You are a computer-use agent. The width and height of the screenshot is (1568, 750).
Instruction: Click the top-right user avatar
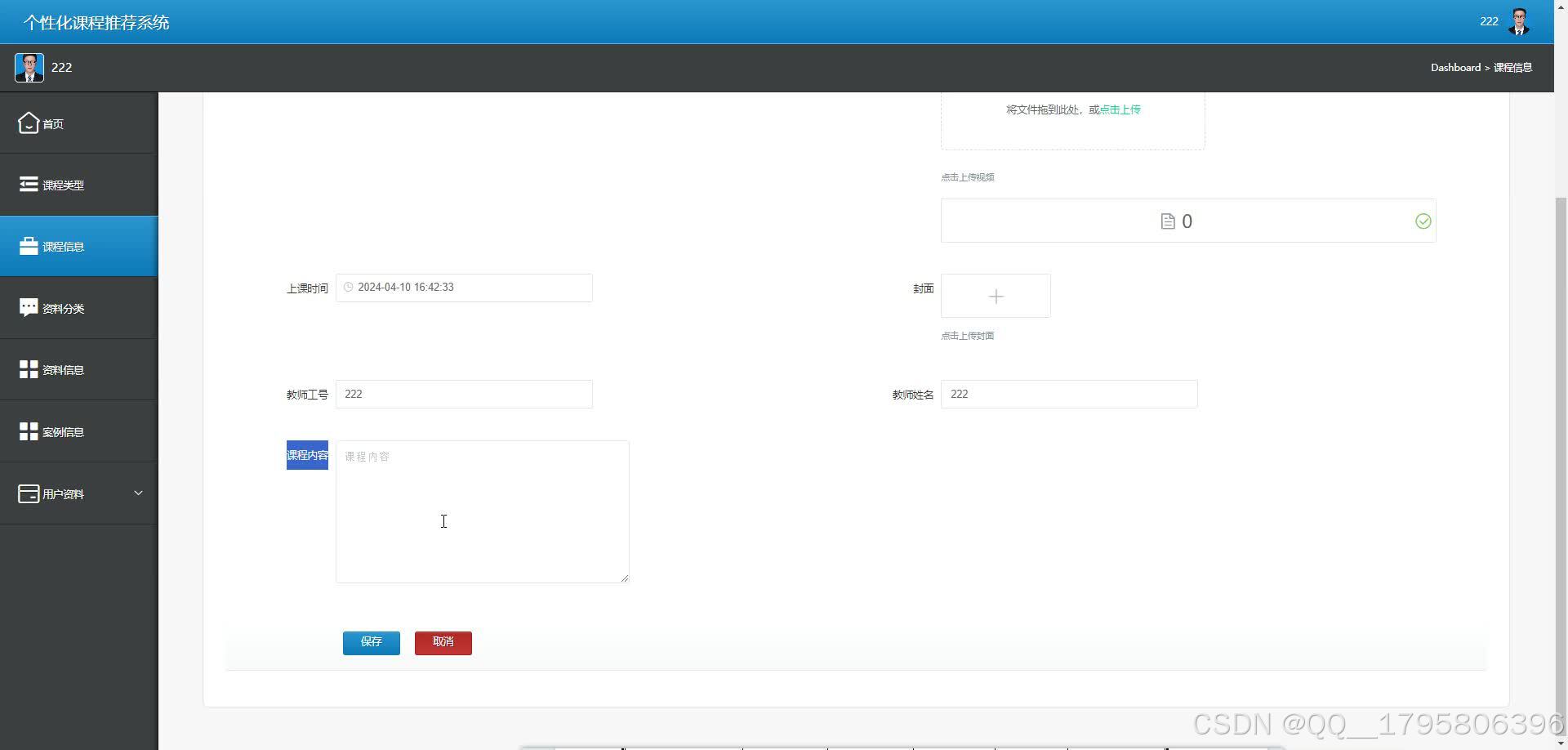click(x=1519, y=22)
